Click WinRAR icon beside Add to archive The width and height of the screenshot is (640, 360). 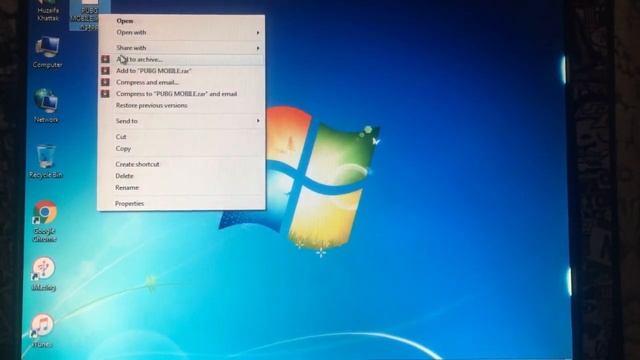click(105, 59)
